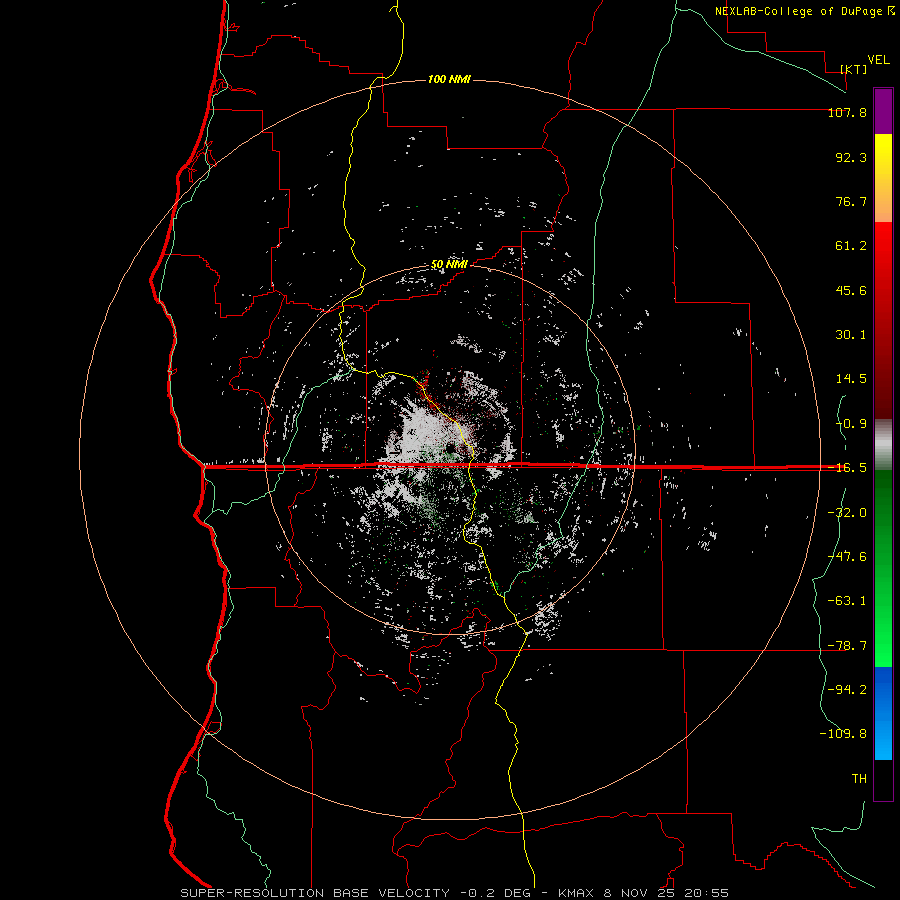Click the 107.8 velocity scale value
Screen dimensions: 900x900
tap(847, 112)
